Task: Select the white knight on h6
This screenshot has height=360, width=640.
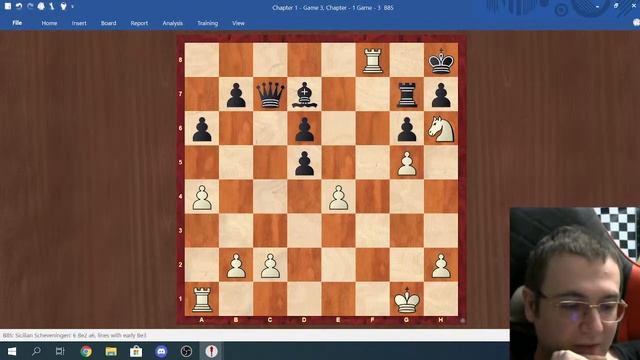Action: (441, 129)
